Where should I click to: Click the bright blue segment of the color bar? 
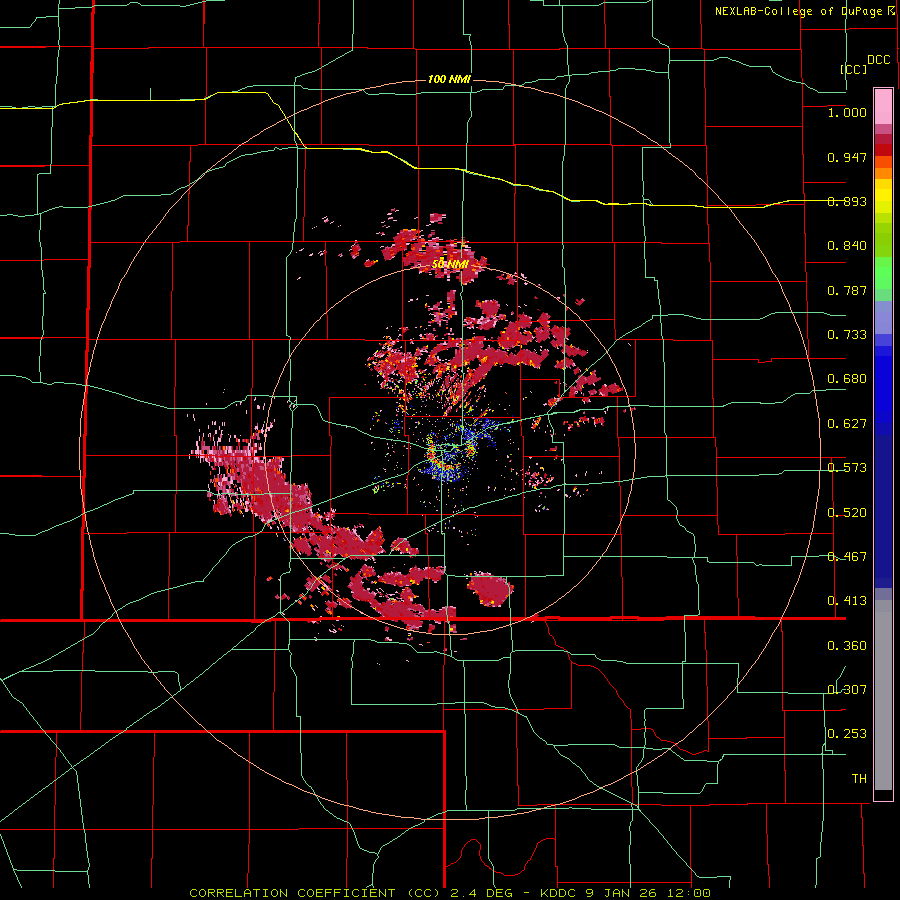883,390
